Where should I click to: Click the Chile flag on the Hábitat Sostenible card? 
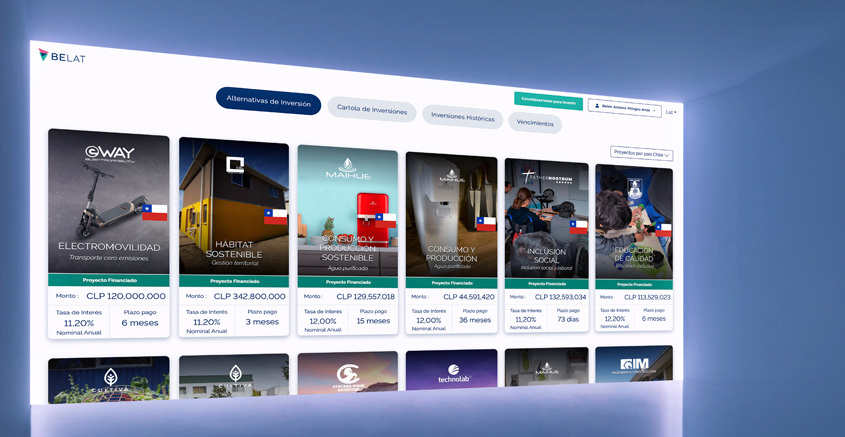tap(275, 217)
